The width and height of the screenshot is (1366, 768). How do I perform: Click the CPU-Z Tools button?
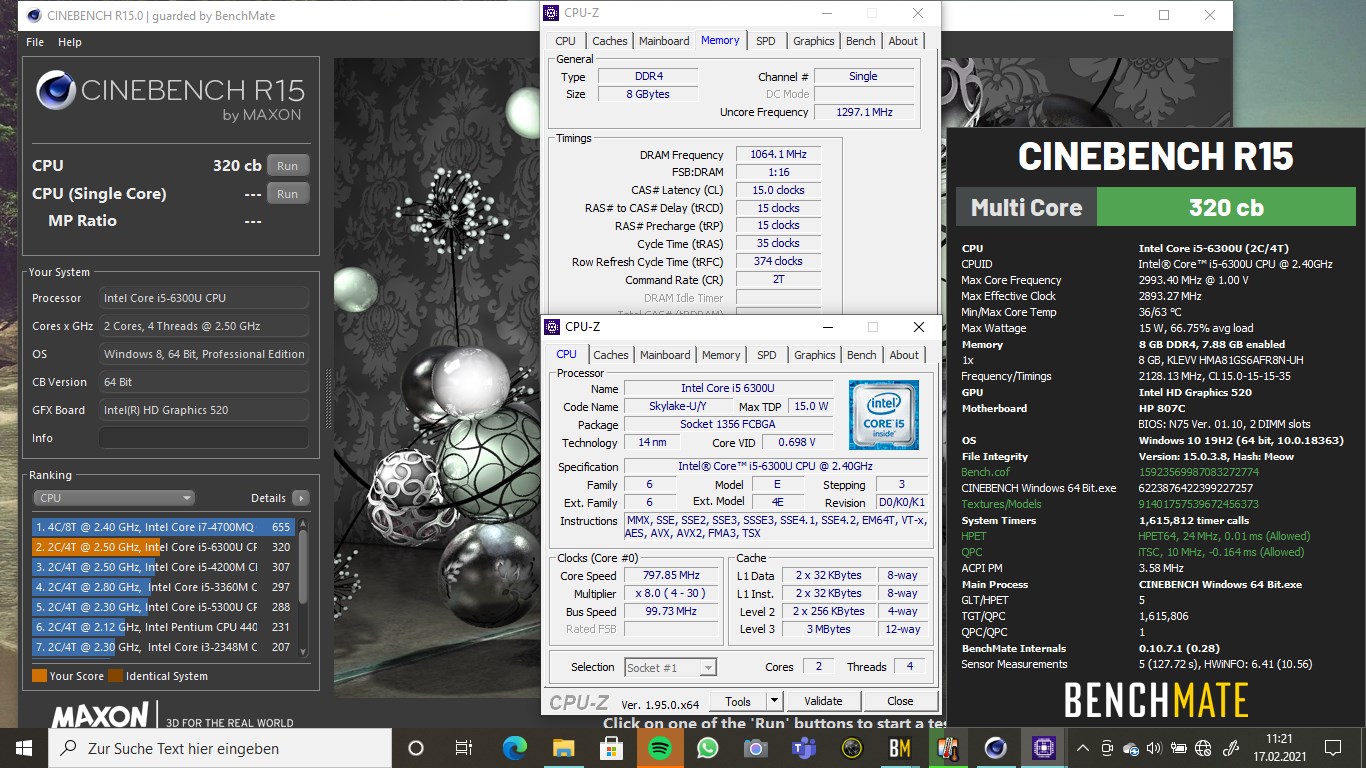point(738,701)
